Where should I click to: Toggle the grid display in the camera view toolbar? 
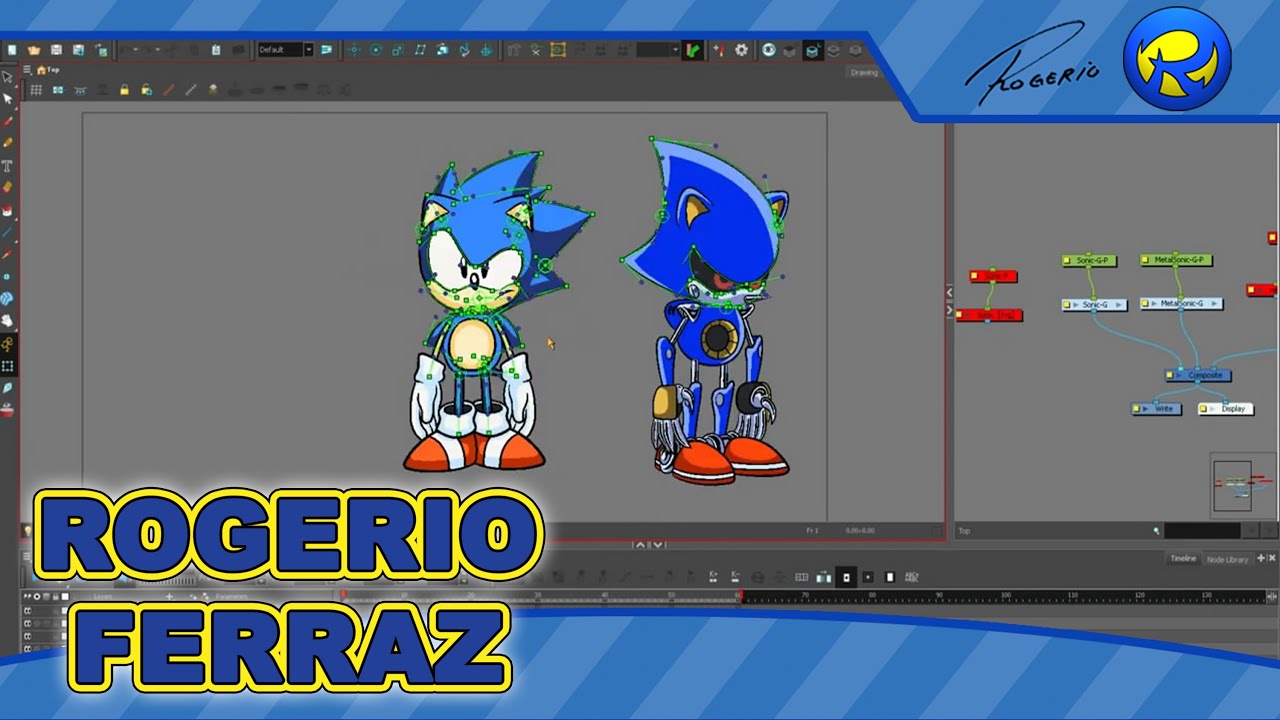pos(36,90)
